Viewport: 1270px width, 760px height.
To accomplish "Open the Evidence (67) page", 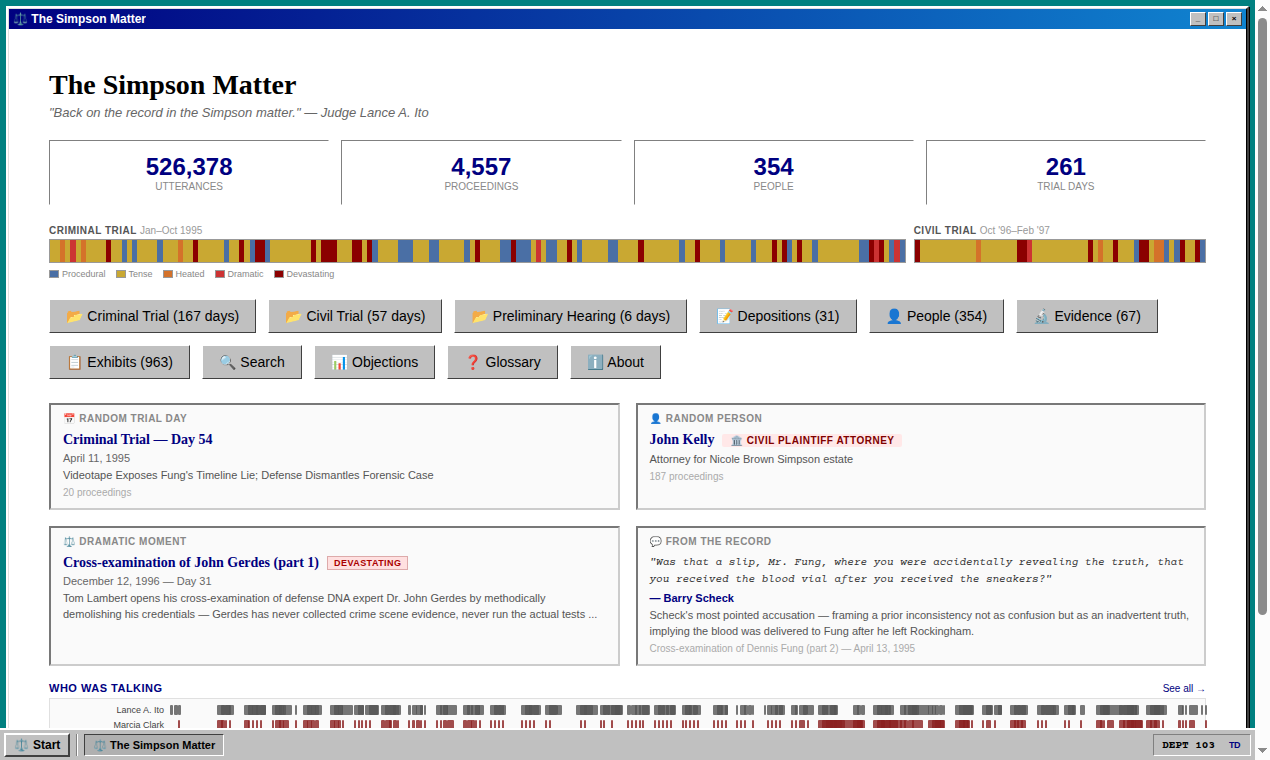I will tap(1087, 316).
